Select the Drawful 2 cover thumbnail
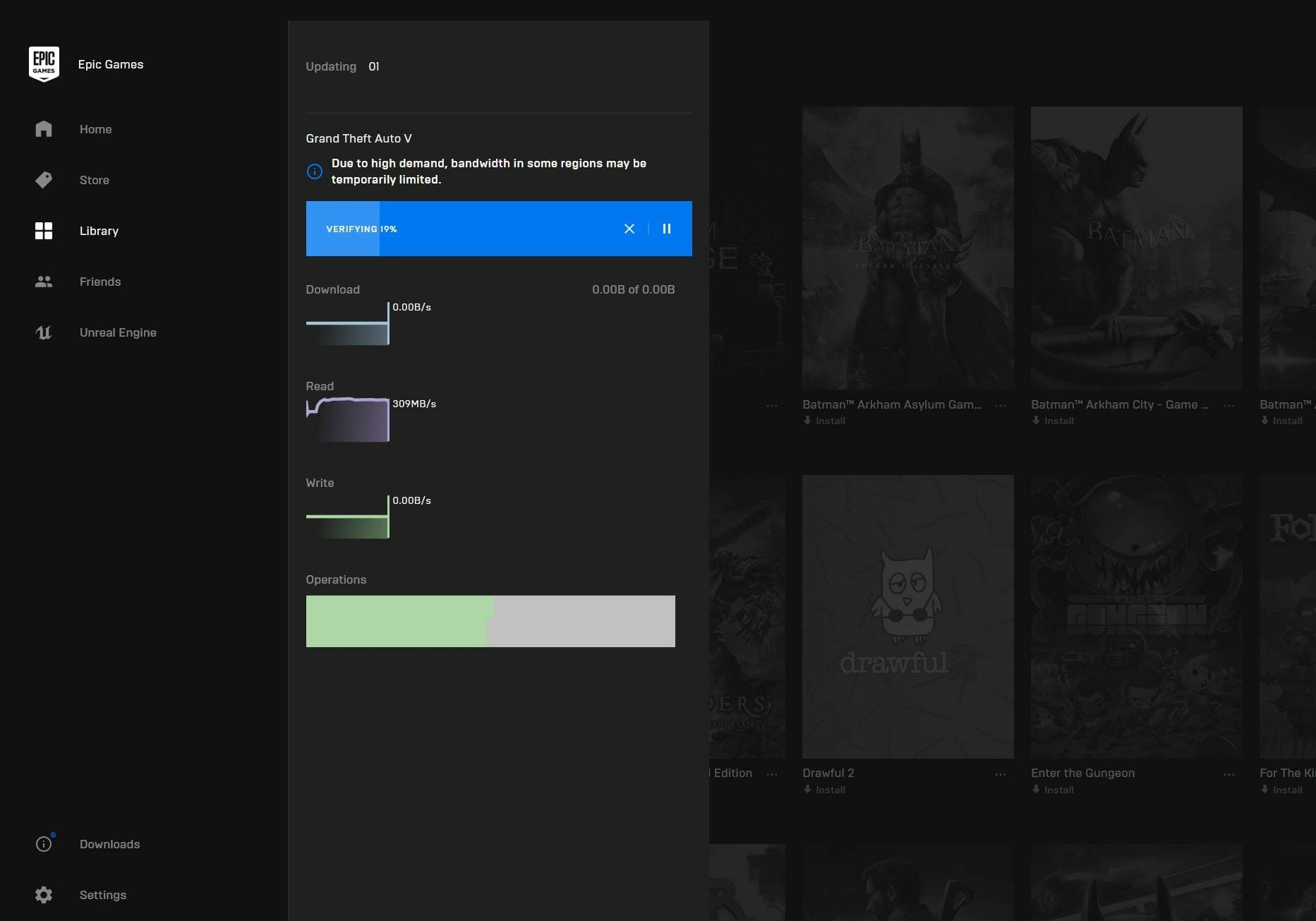The width and height of the screenshot is (1316, 921). point(908,616)
